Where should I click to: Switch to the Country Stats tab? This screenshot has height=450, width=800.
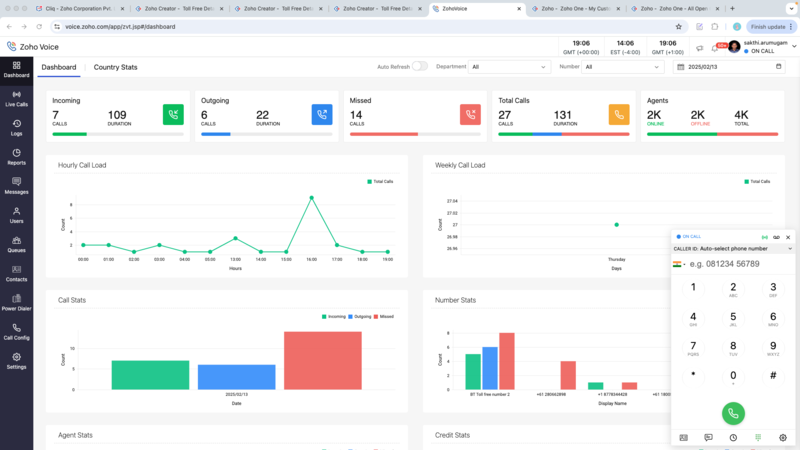(115, 67)
